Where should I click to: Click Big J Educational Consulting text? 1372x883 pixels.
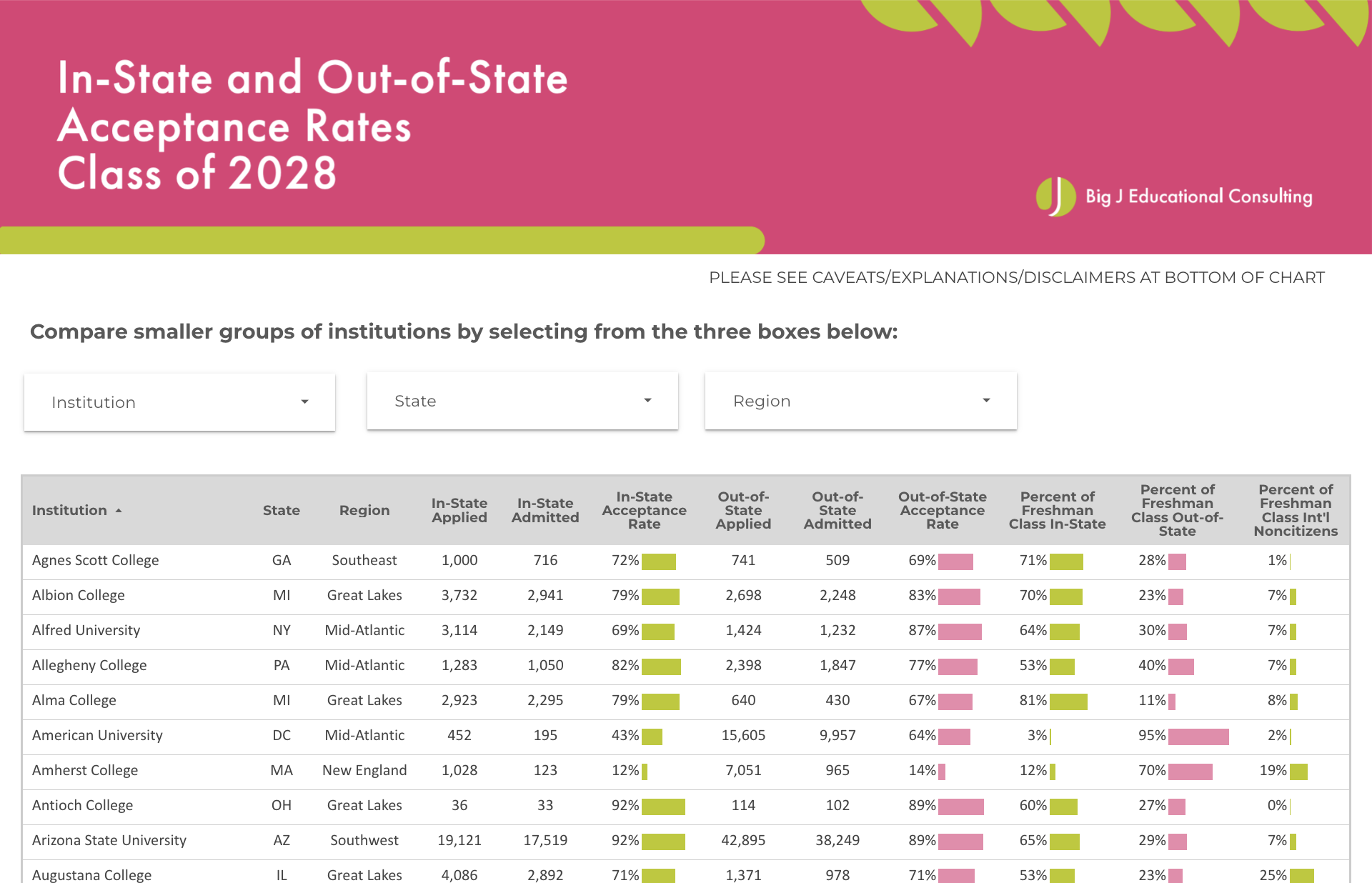point(1198,196)
